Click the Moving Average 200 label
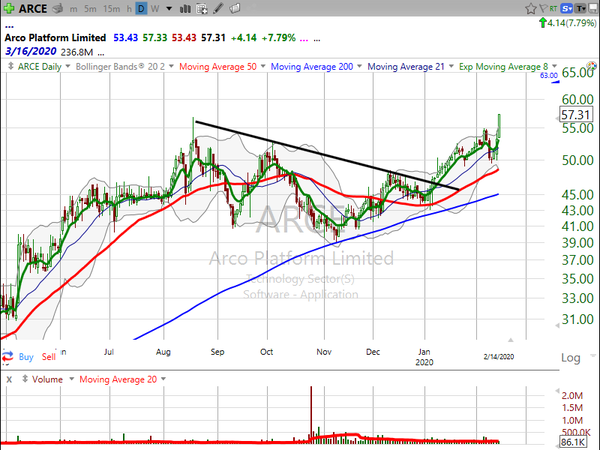This screenshot has width=600, height=450. click(x=312, y=67)
